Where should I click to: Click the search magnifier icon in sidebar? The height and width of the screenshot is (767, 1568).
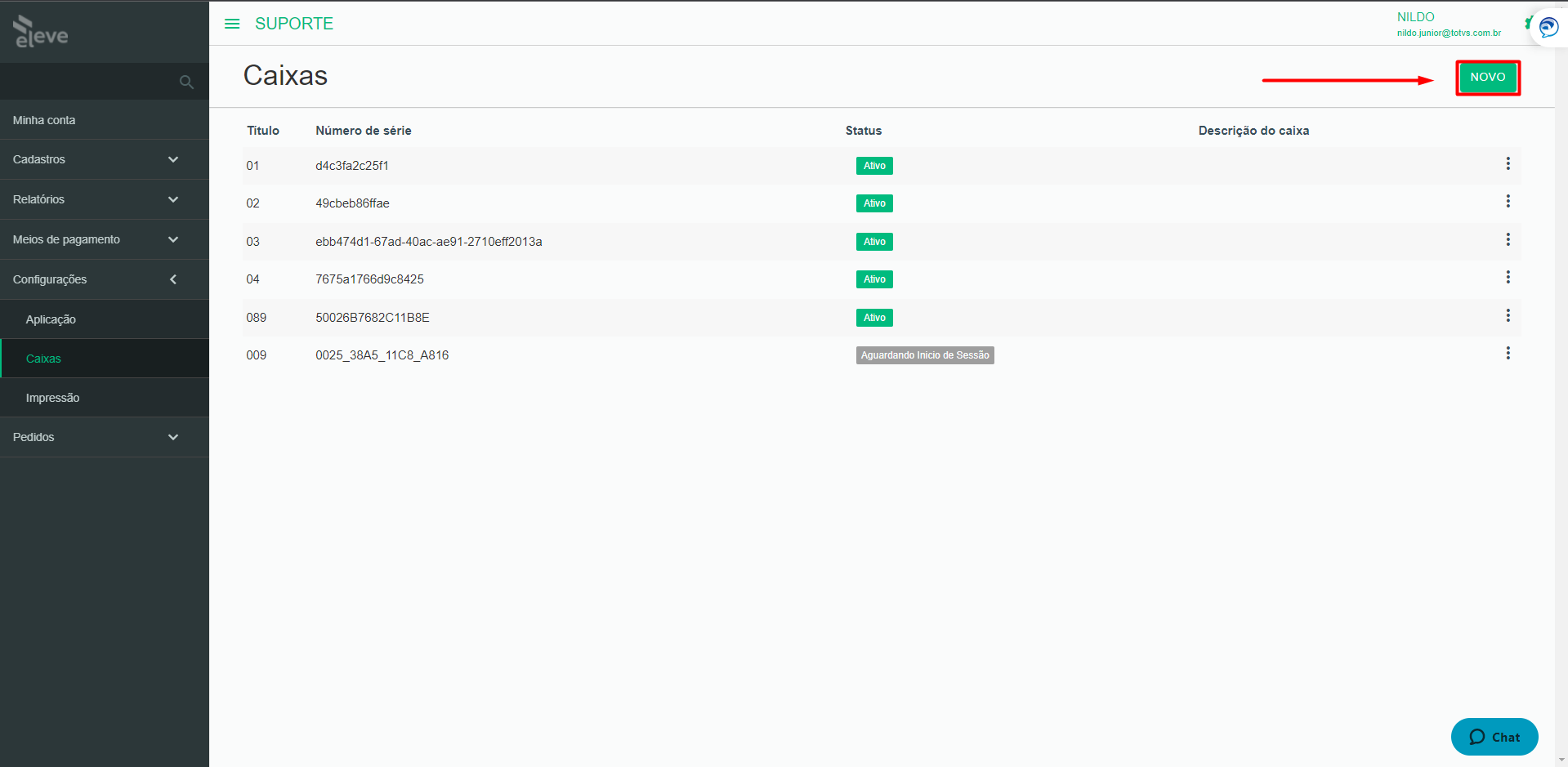point(186,82)
